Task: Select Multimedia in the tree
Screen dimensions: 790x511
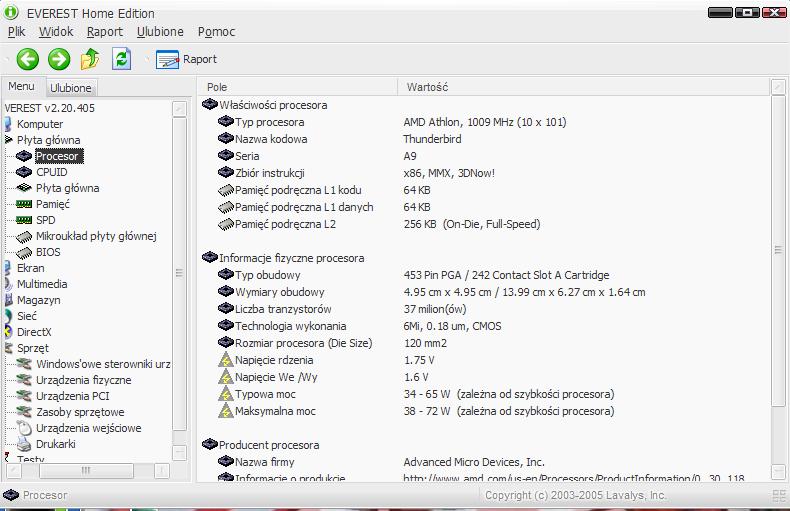Action: pos(42,284)
